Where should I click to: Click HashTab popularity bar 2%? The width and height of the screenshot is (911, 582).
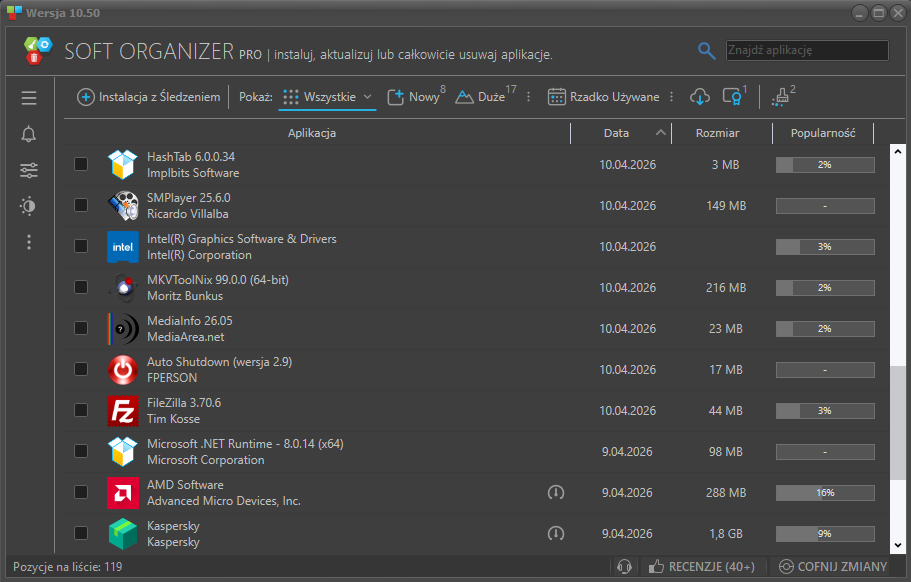pos(825,165)
